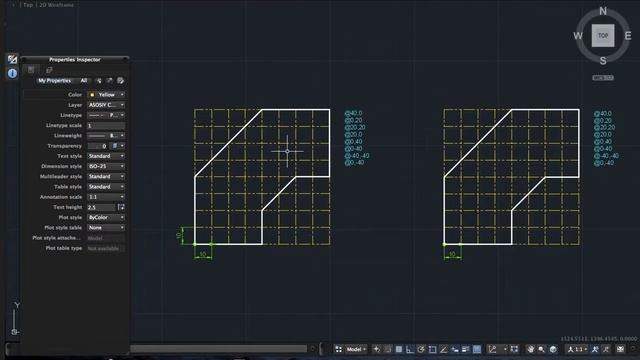The image size is (640, 360).
Task: Open the Plot style table dropdown
Action: 106,228
